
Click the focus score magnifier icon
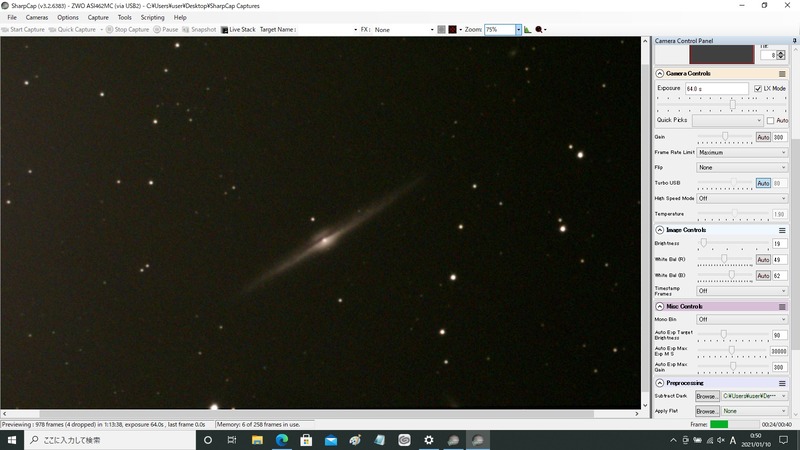[539, 30]
